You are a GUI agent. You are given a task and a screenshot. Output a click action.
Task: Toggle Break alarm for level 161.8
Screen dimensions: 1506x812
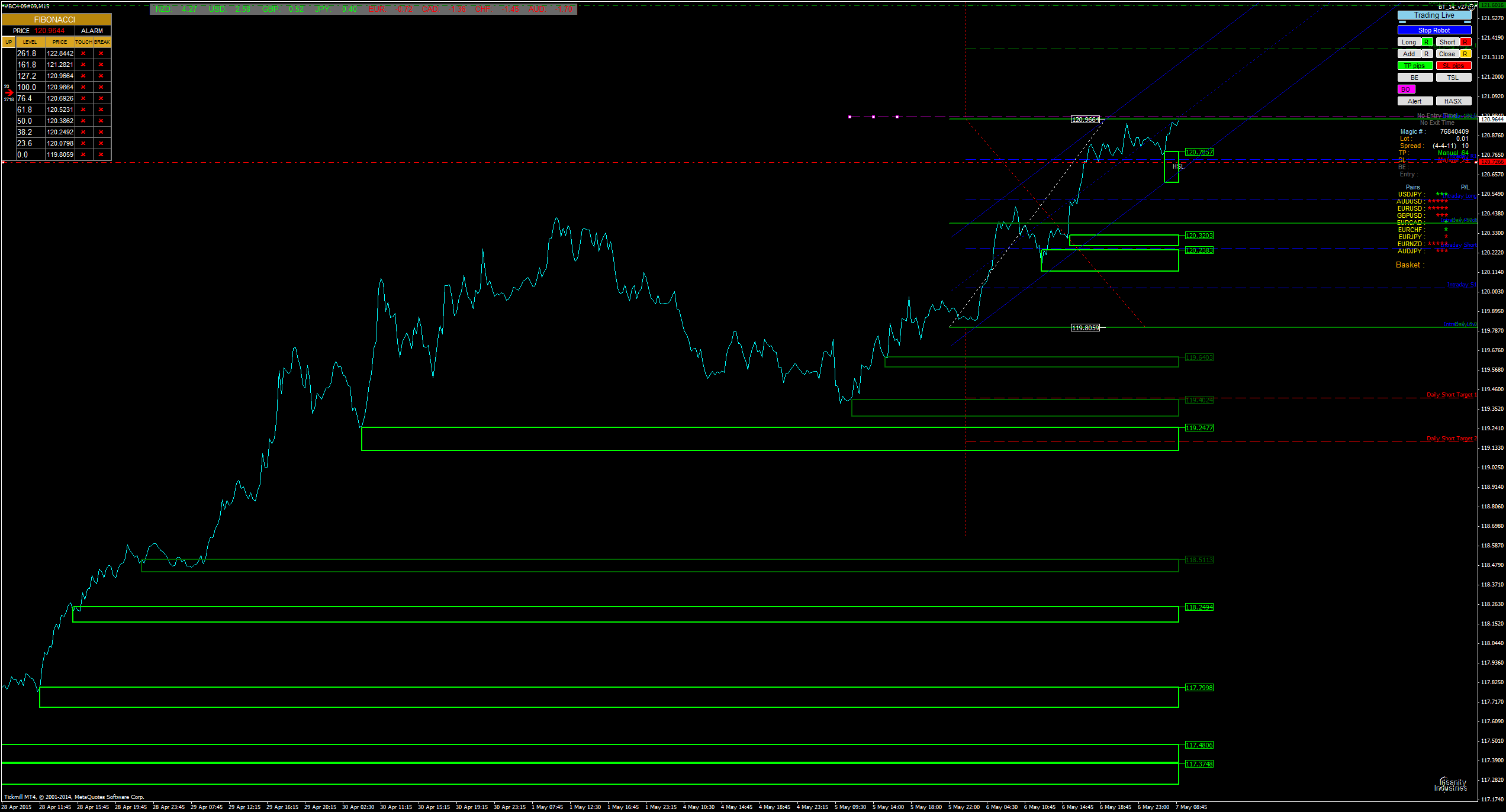pyautogui.click(x=101, y=65)
